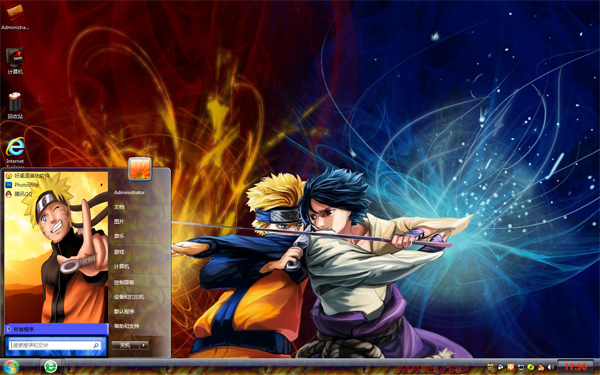Open 设备和打印机 in Start menu
Screen dimensions: 600x375
click(x=129, y=297)
